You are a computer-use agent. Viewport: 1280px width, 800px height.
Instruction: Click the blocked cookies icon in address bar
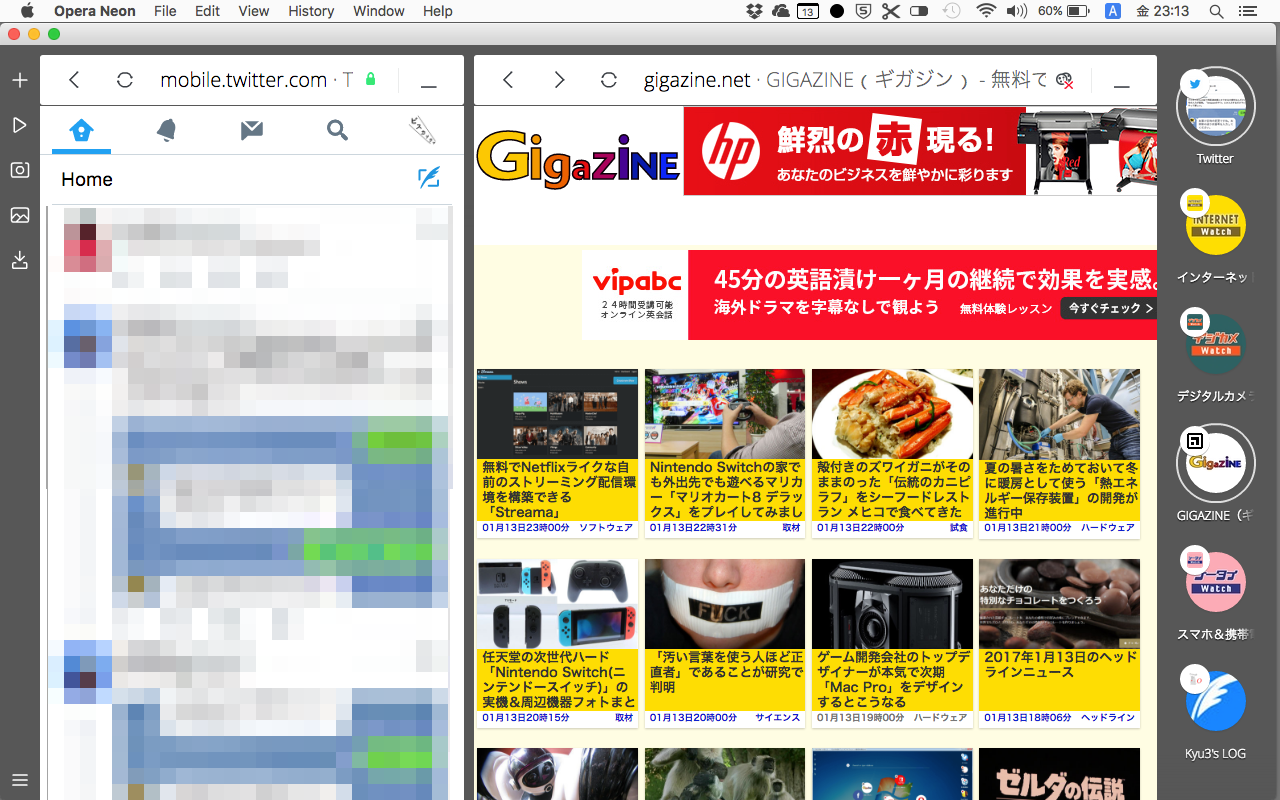pos(1065,81)
